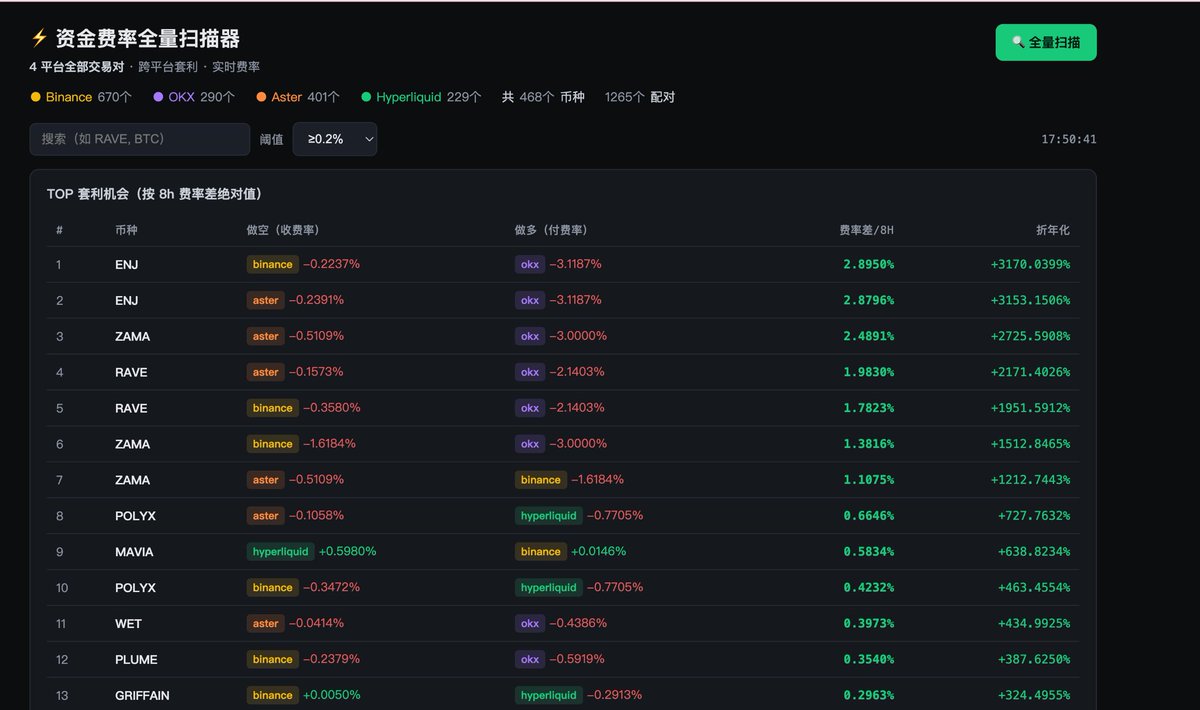The height and width of the screenshot is (710, 1200).
Task: Click the 2.4891% rate difference value
Action: (x=868, y=336)
